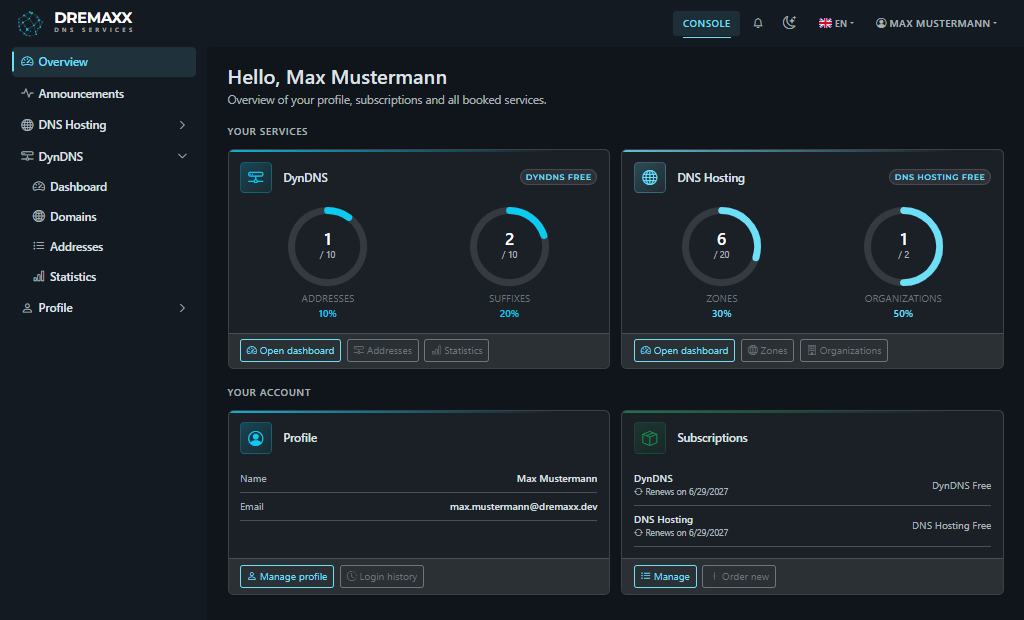Click the Profile card avatar icon
This screenshot has width=1024, height=620.
(256, 438)
